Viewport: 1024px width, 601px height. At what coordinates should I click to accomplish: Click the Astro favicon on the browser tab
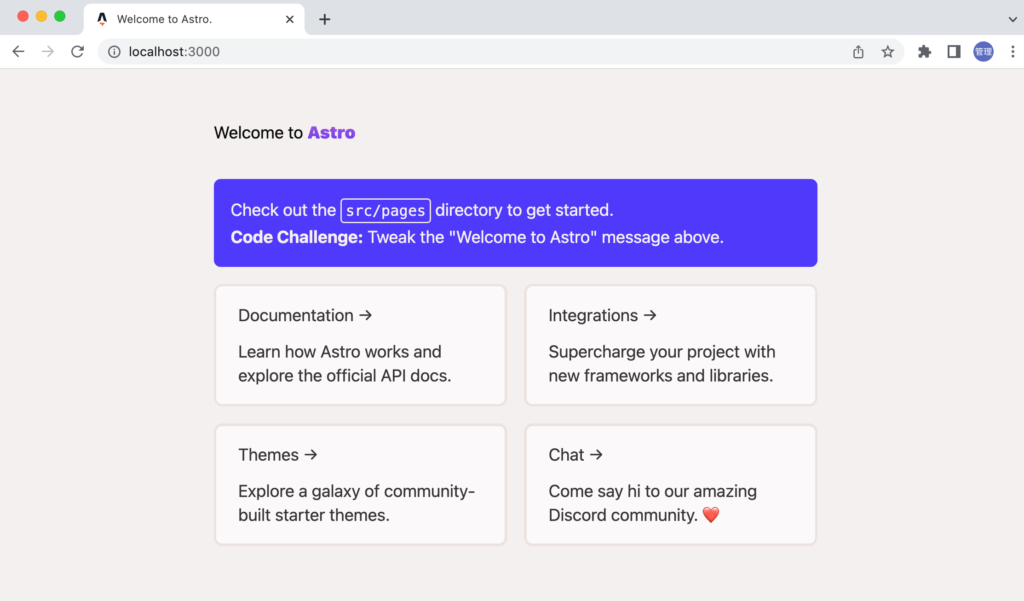point(101,18)
